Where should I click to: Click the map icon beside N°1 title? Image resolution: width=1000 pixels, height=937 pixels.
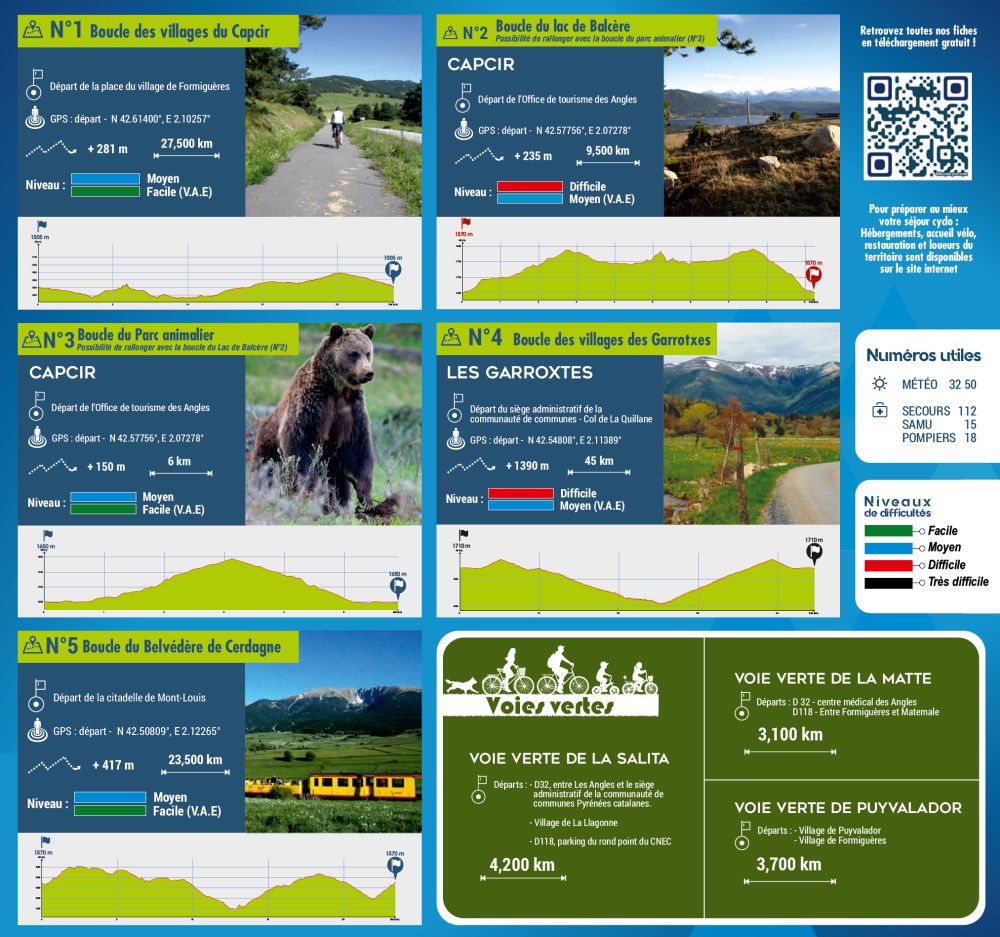point(33,31)
